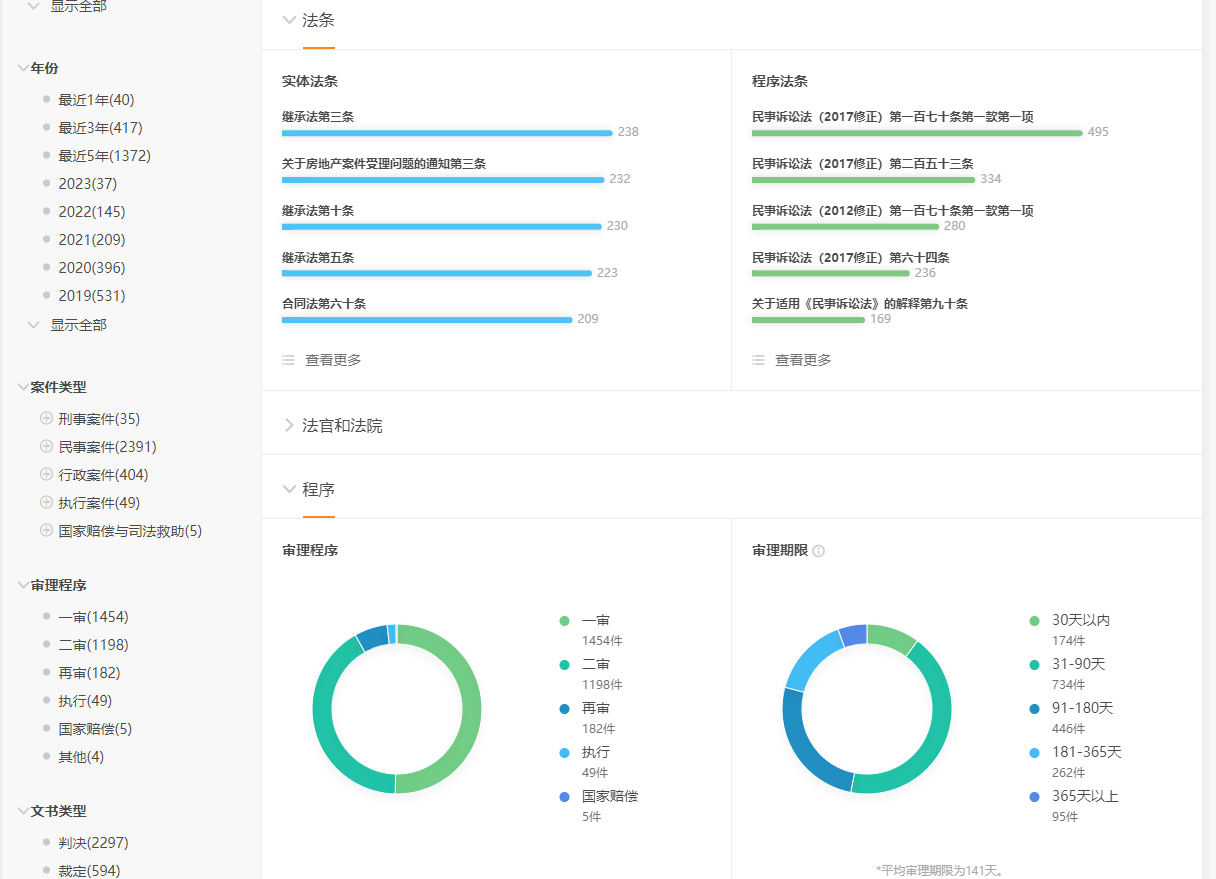Click 民事诉讼法(2012修正)第一百七十条第一款第一项 entry
The height and width of the screenshot is (879, 1216).
coord(893,210)
